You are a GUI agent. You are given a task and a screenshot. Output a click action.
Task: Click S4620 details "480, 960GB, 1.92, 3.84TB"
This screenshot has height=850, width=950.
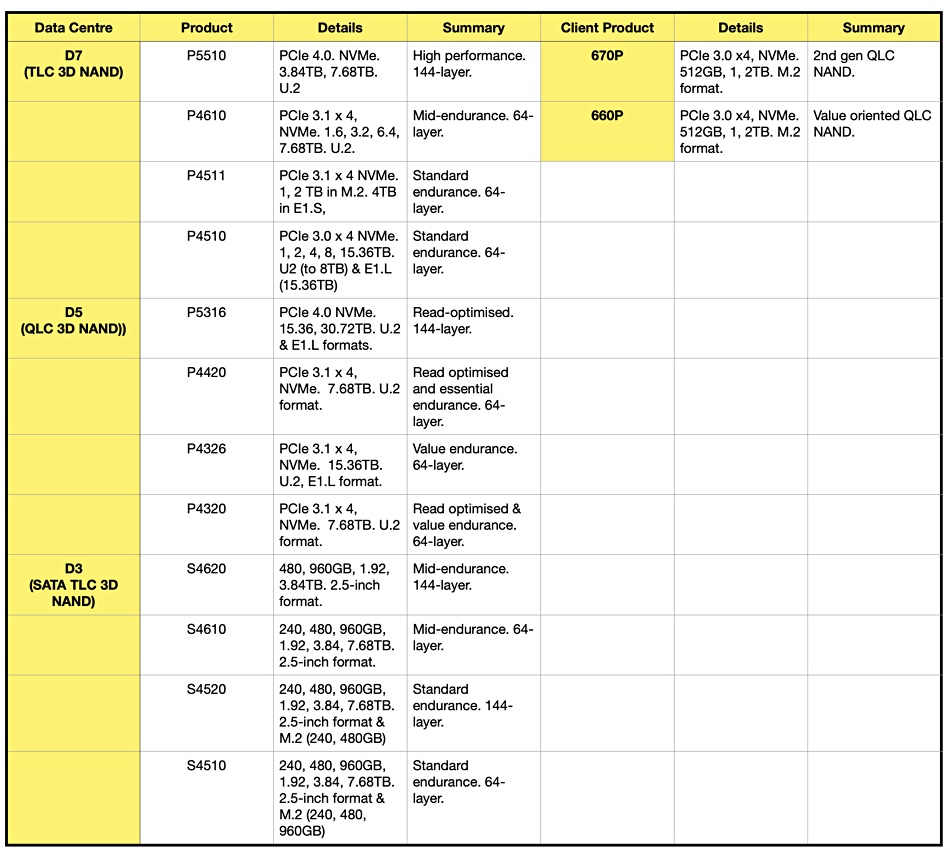point(340,585)
